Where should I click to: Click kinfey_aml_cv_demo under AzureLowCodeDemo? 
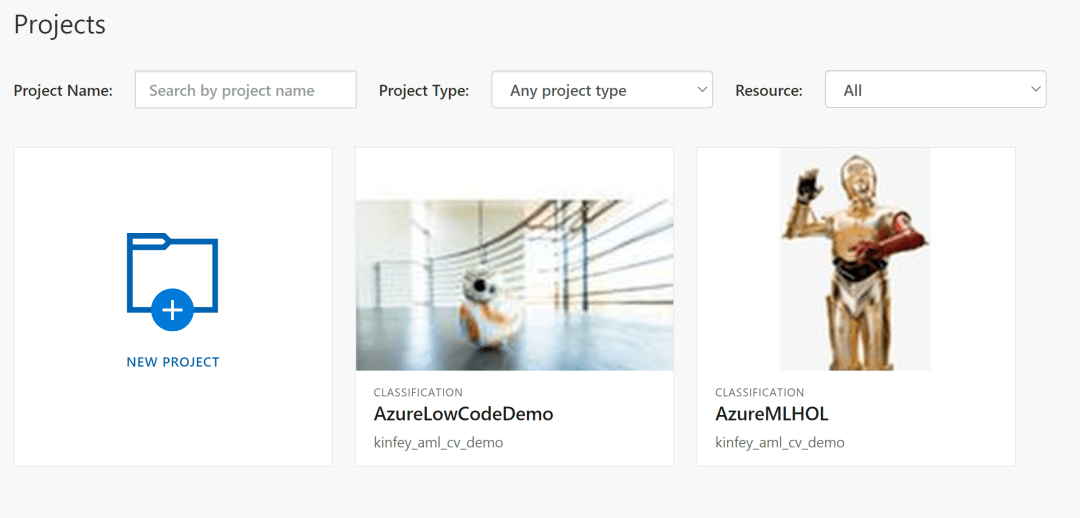[438, 442]
